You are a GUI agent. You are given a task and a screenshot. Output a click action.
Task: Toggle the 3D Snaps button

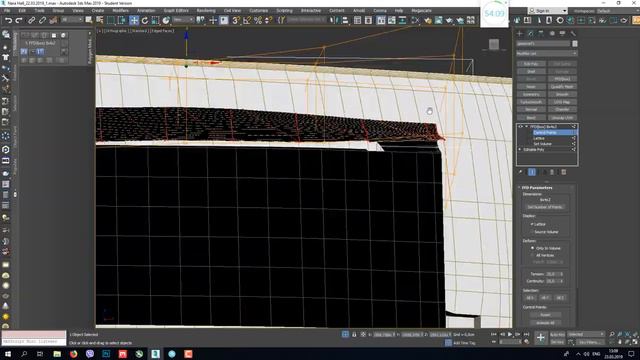pyautogui.click(x=236, y=20)
